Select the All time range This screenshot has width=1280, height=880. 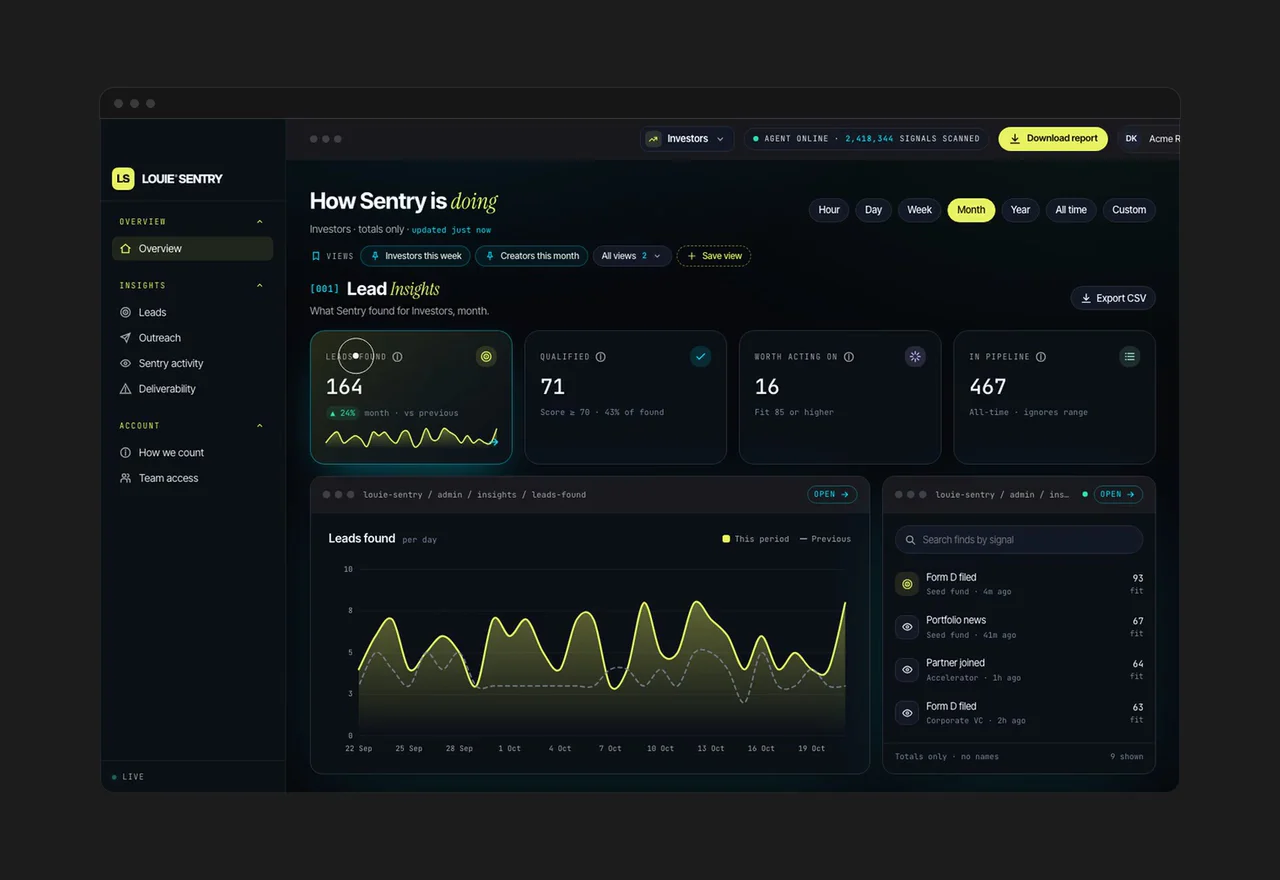pos(1071,210)
